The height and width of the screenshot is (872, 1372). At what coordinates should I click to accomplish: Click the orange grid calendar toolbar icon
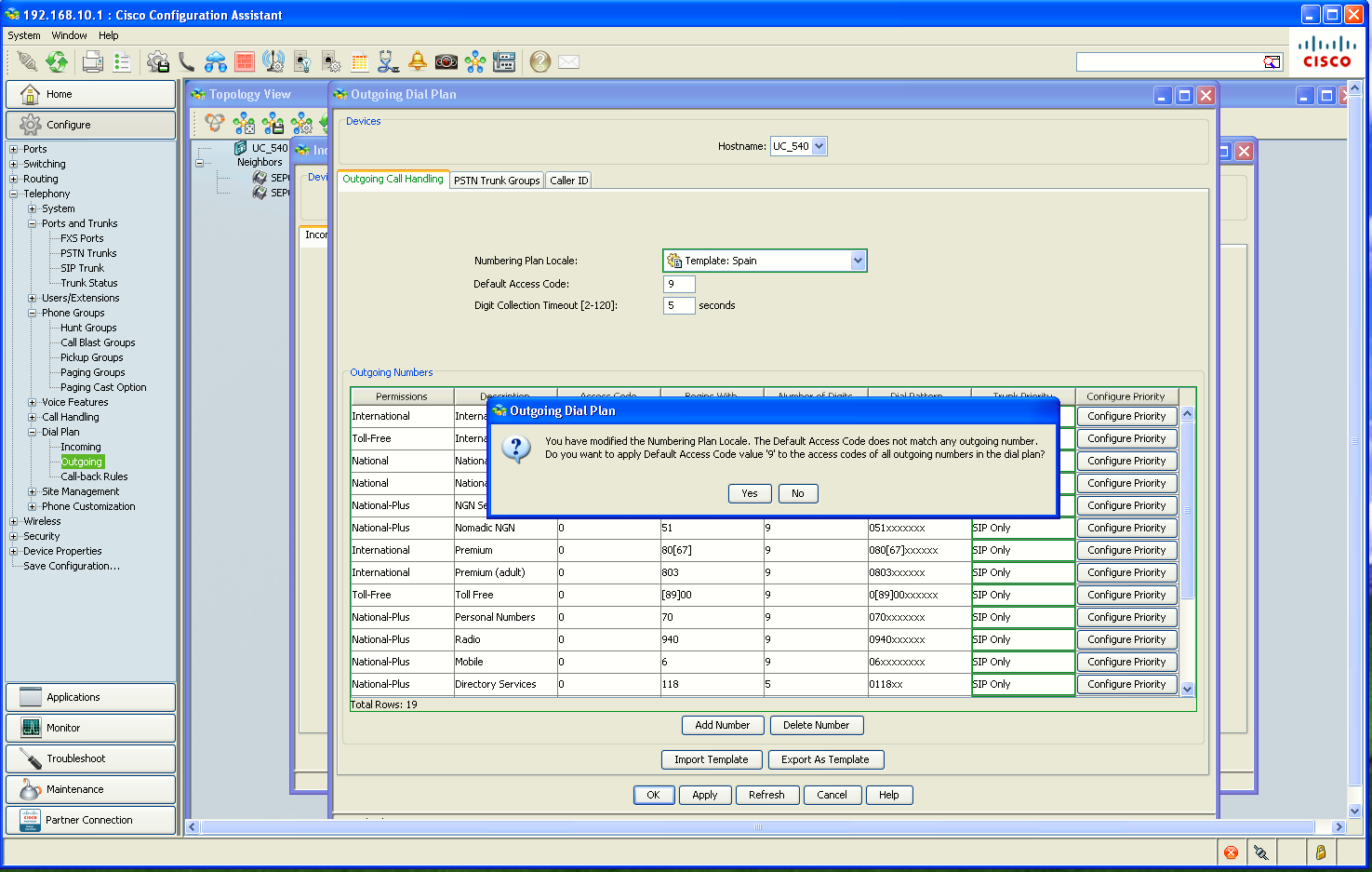(x=360, y=61)
